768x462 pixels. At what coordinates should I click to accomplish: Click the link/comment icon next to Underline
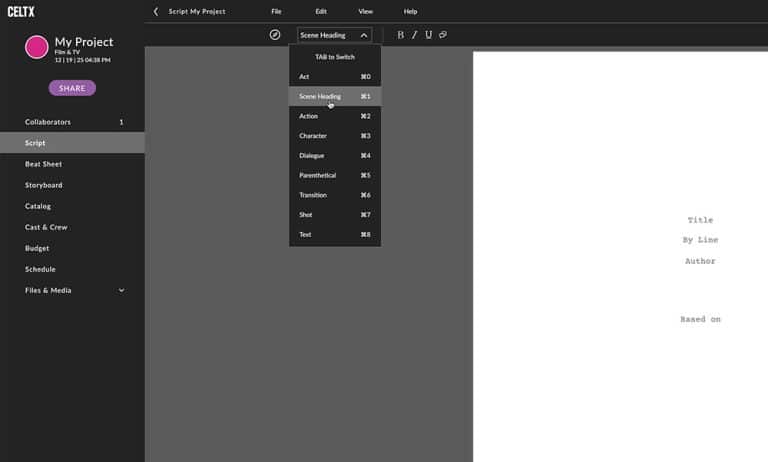click(x=443, y=35)
